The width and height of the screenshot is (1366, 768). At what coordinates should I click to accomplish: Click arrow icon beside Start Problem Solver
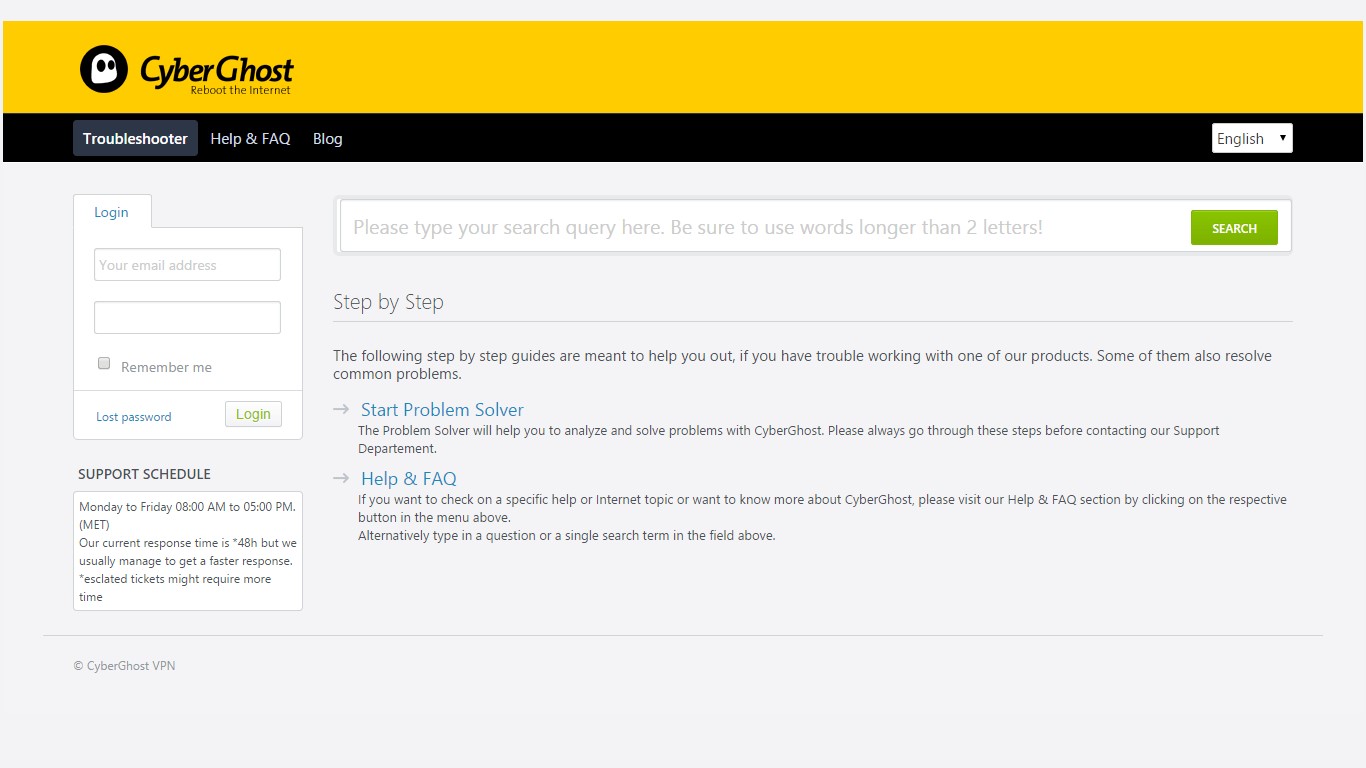[x=341, y=409]
